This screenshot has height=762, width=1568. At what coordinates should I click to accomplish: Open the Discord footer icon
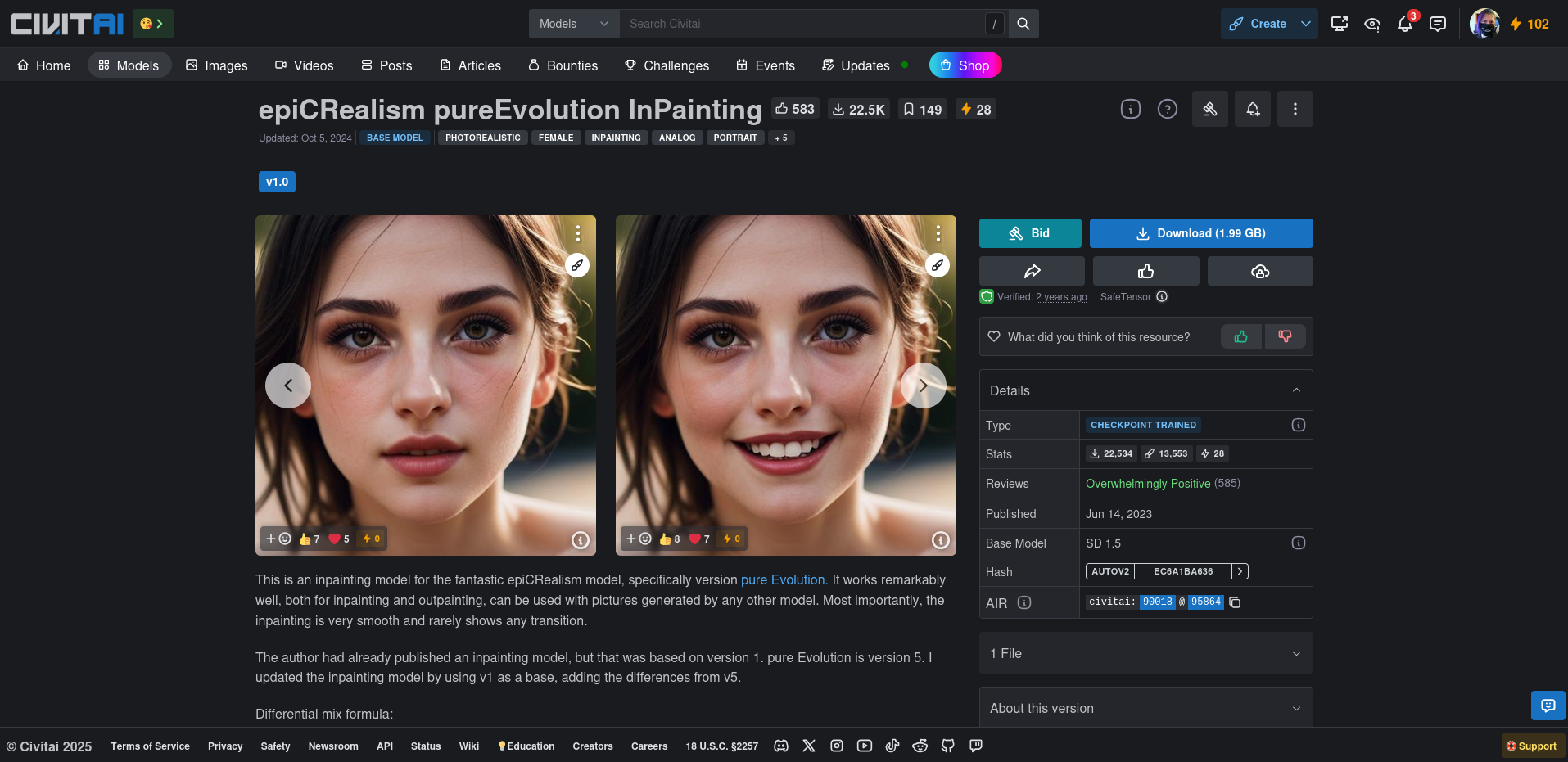point(781,746)
